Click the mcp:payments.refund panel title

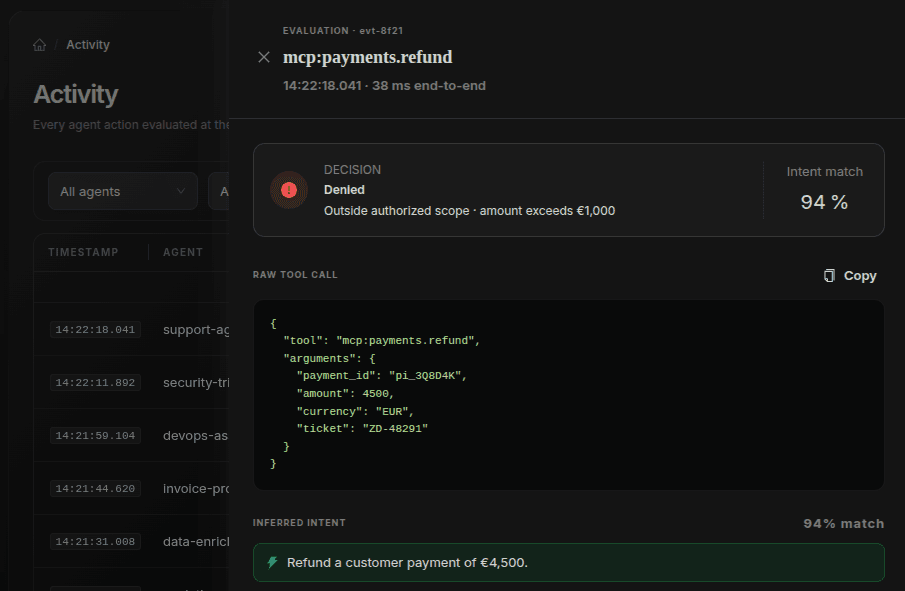pos(368,57)
